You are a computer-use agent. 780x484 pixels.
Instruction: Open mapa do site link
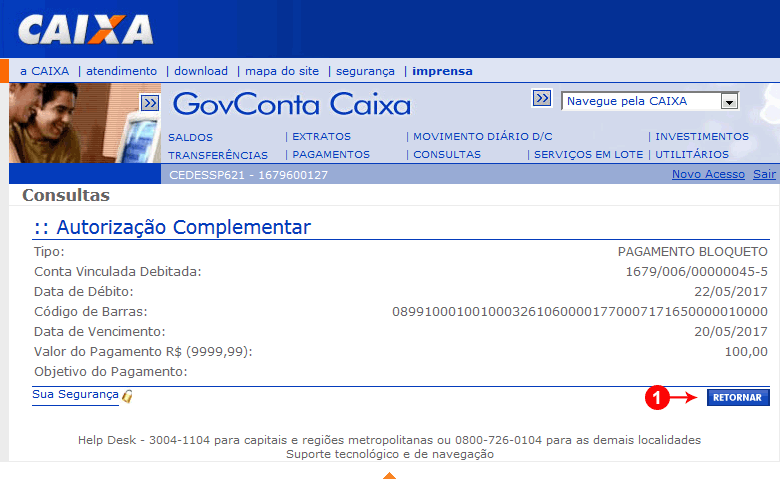tap(282, 71)
